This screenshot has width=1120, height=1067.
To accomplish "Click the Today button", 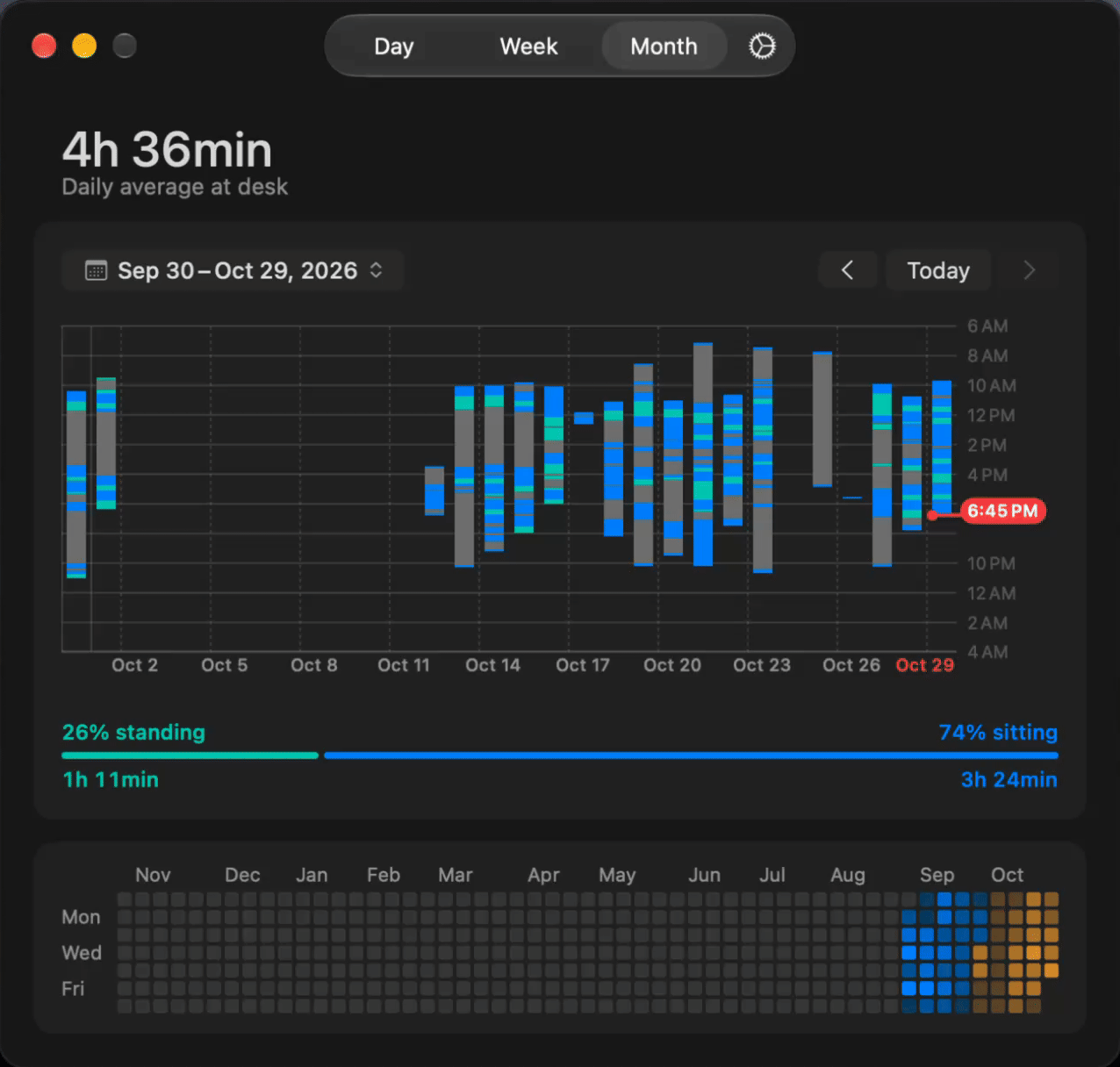I will [938, 270].
